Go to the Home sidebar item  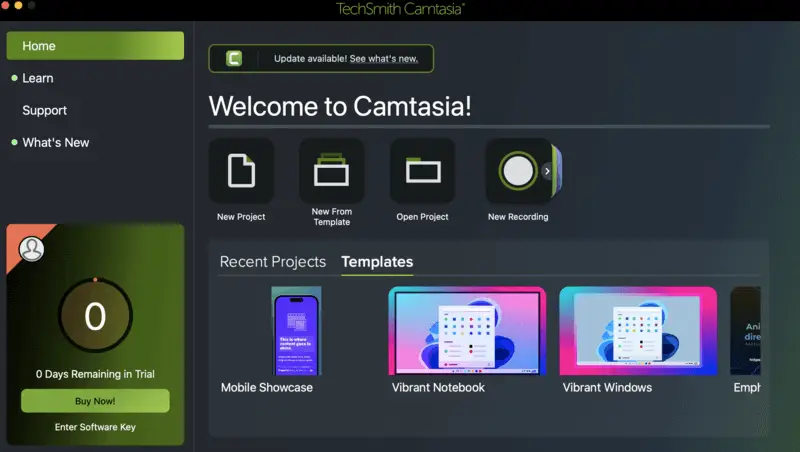[95, 45]
